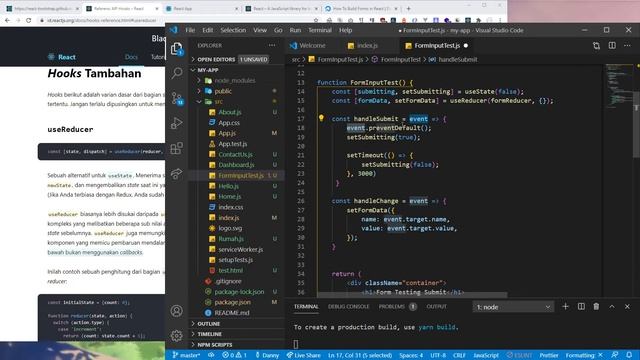Close the terminal panel

pyautogui.click(x=627, y=307)
